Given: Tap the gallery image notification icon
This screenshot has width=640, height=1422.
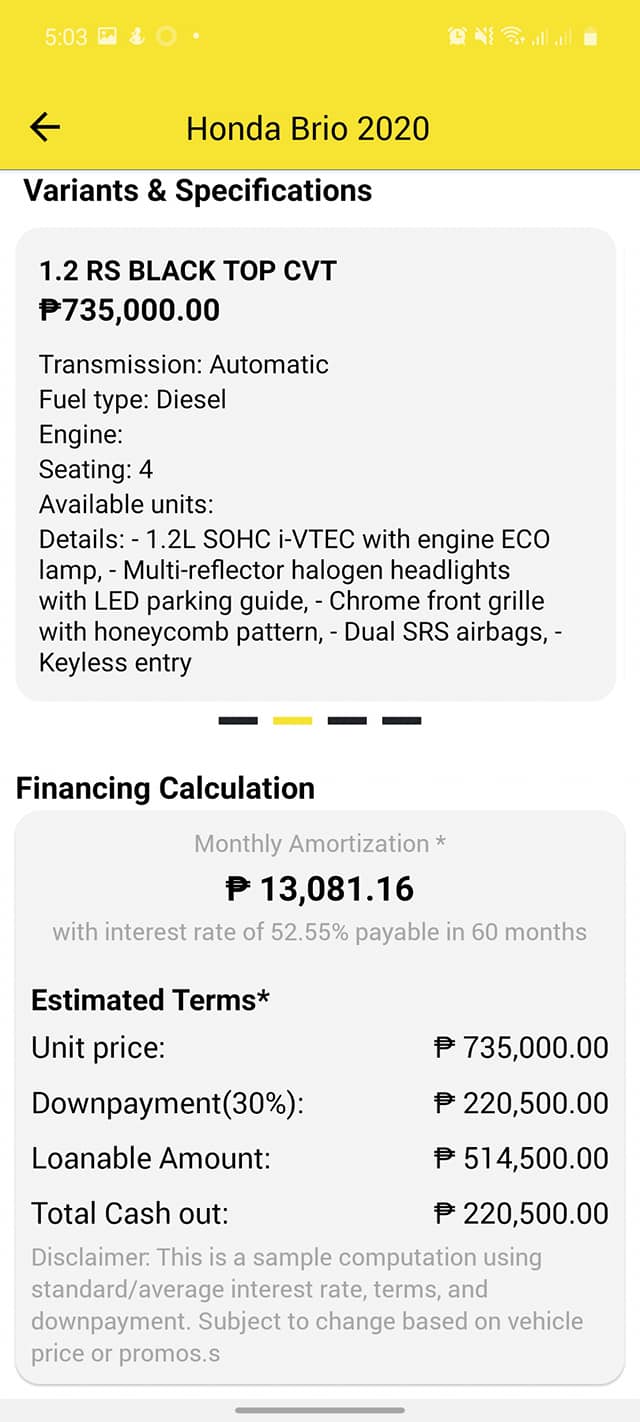Looking at the screenshot, I should 109,36.
